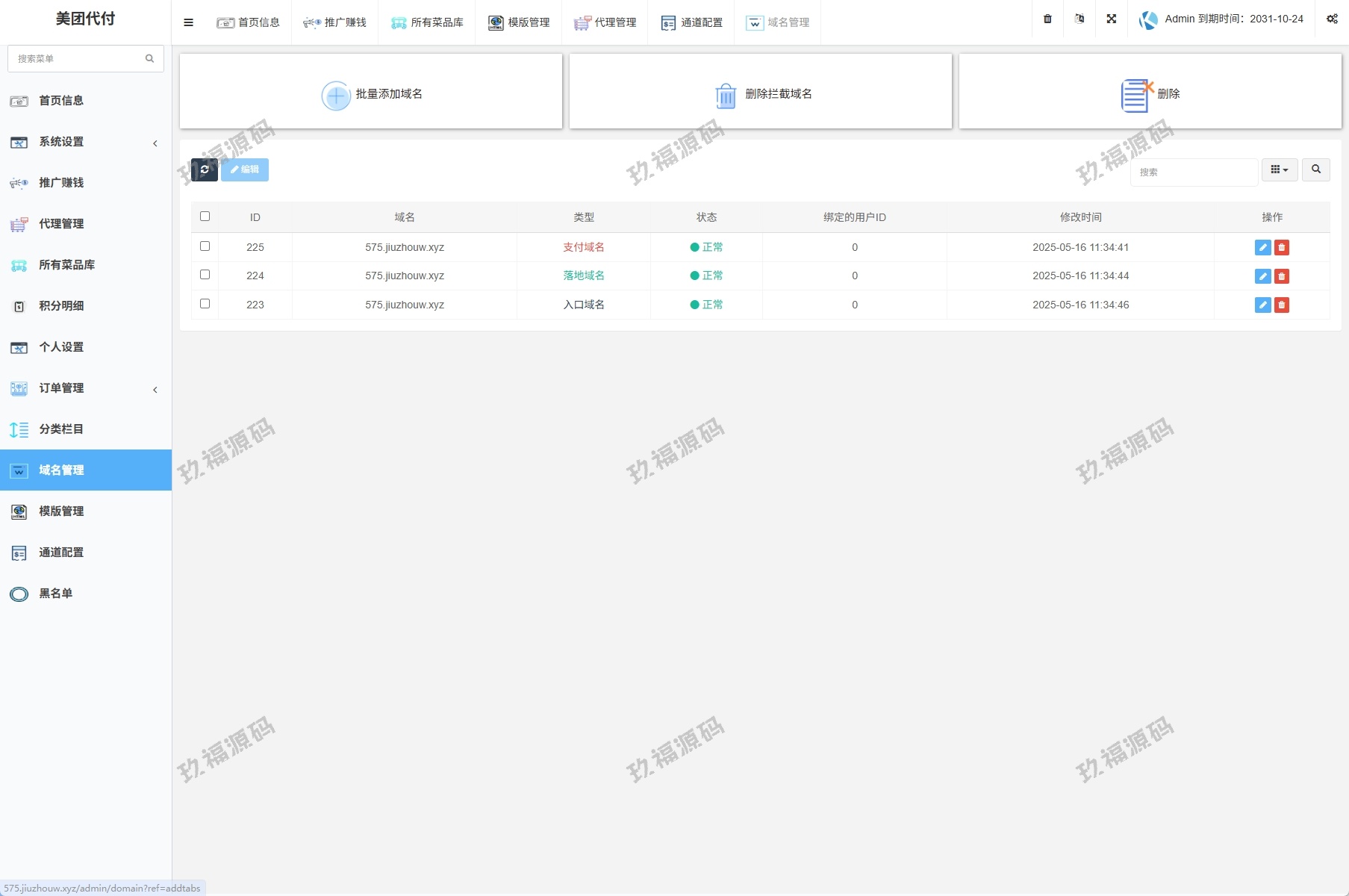Viewport: 1349px width, 896px height.
Task: Switch to 通道配置 top tab
Action: [691, 22]
